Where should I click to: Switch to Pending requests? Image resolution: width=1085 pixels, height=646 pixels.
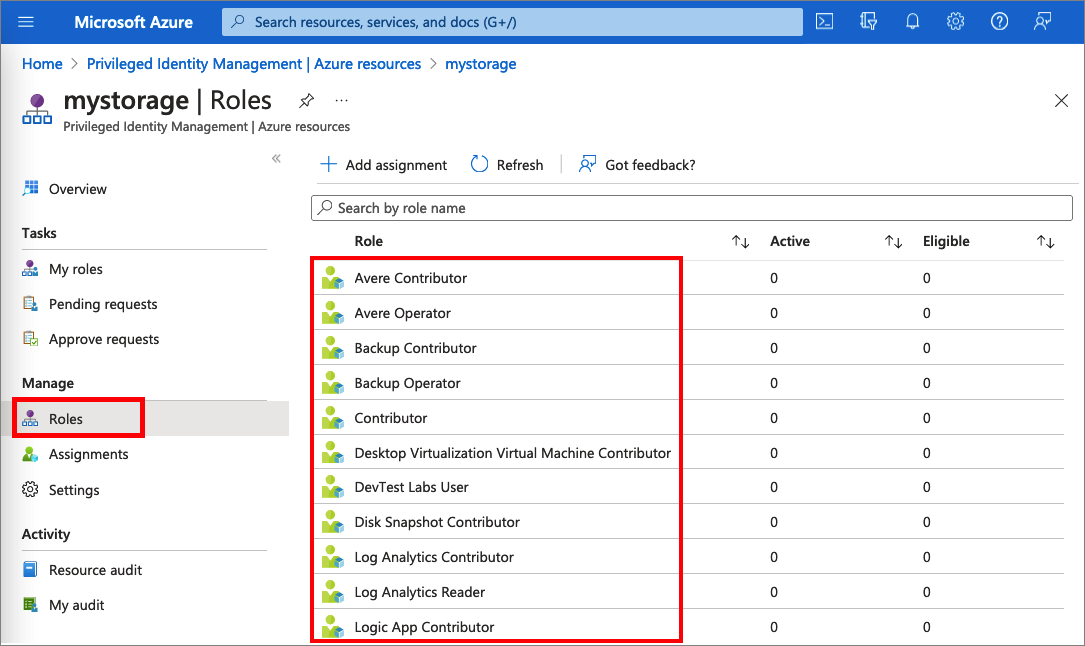(103, 304)
